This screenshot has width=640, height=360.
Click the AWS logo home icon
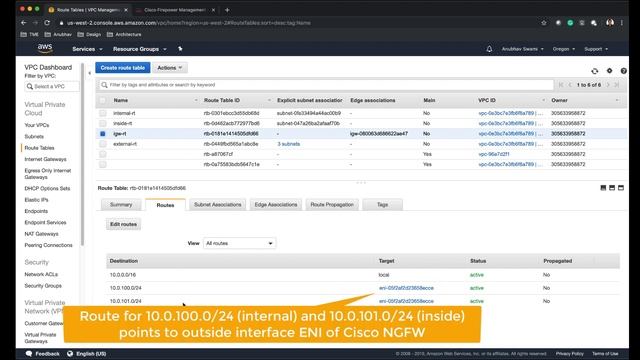45,49
